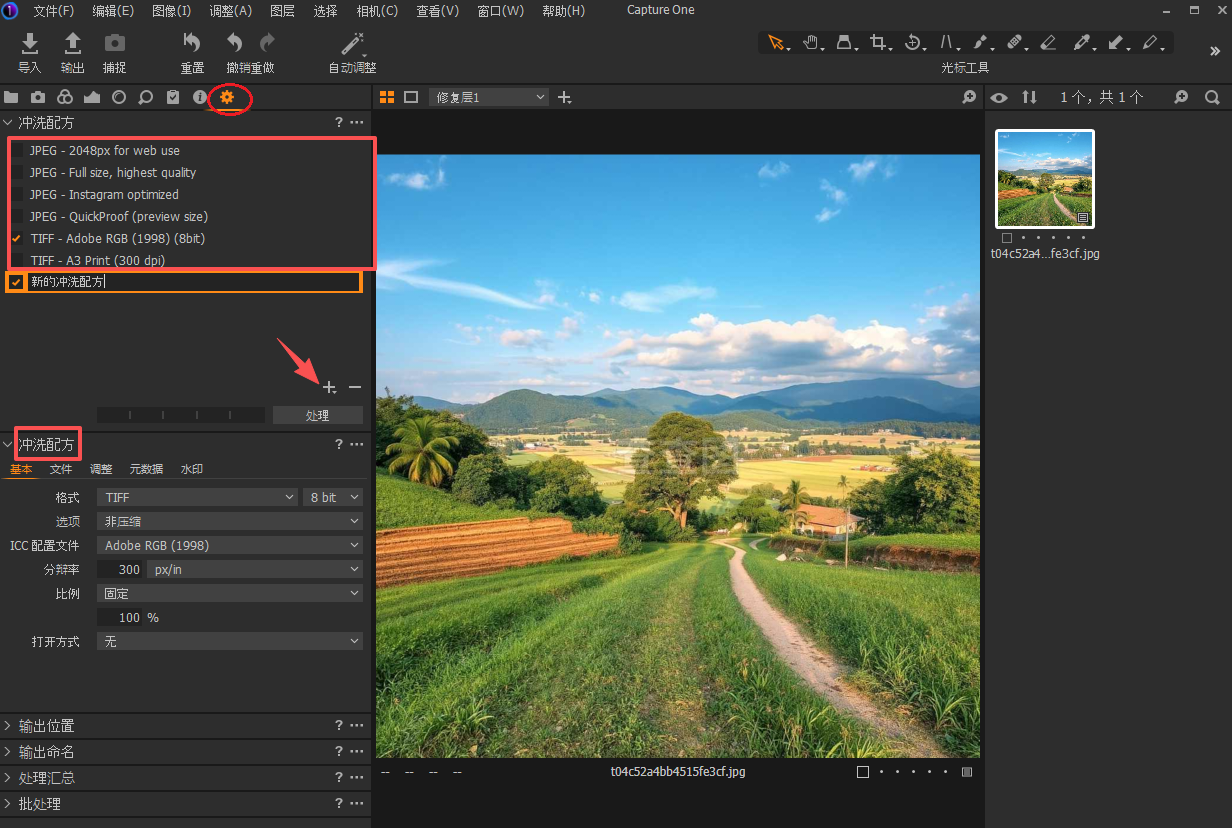
Task: Enable JPEG - Instagram optimized recipe checkbox
Action: [17, 195]
